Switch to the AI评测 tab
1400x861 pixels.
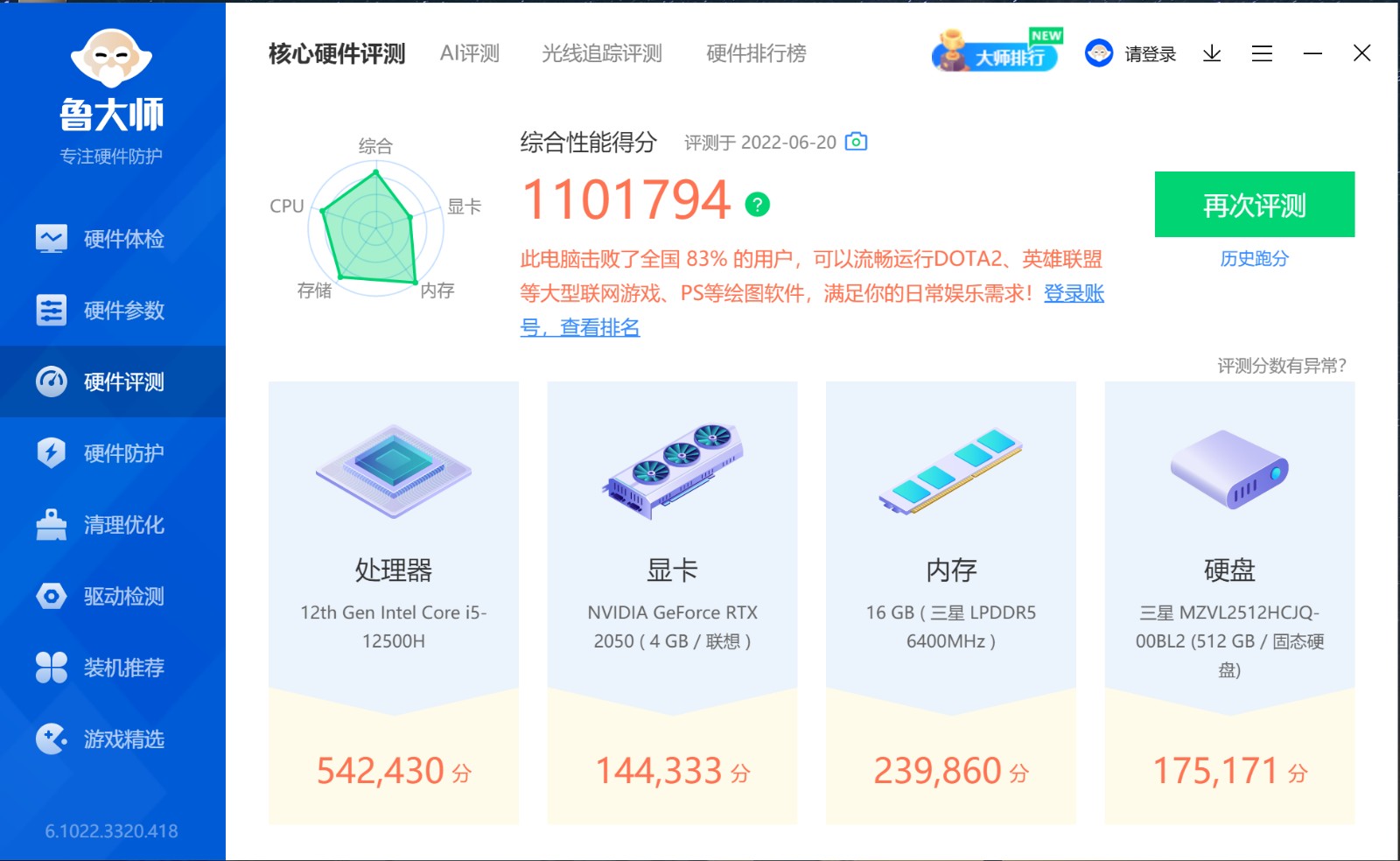point(470,54)
